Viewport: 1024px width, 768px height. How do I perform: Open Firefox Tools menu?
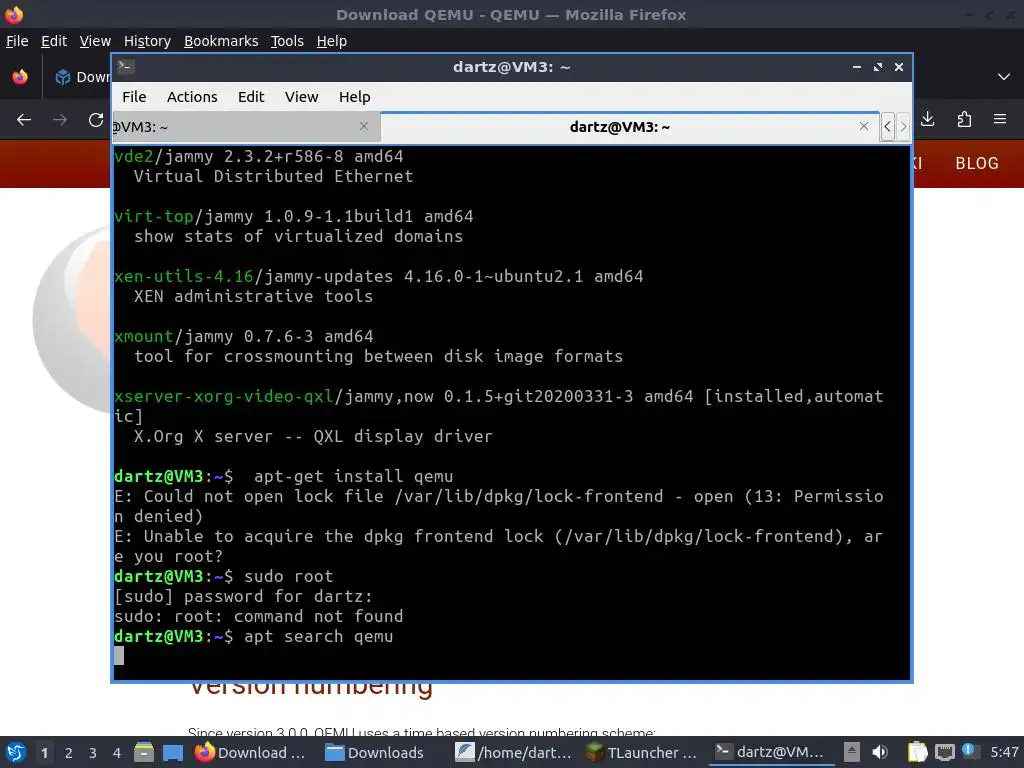pyautogui.click(x=287, y=41)
